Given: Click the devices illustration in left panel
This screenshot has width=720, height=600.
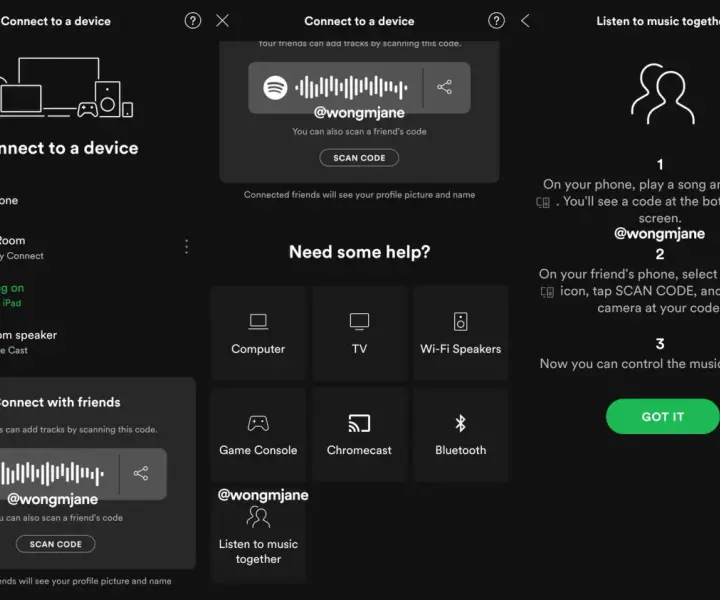Looking at the screenshot, I should point(67,88).
